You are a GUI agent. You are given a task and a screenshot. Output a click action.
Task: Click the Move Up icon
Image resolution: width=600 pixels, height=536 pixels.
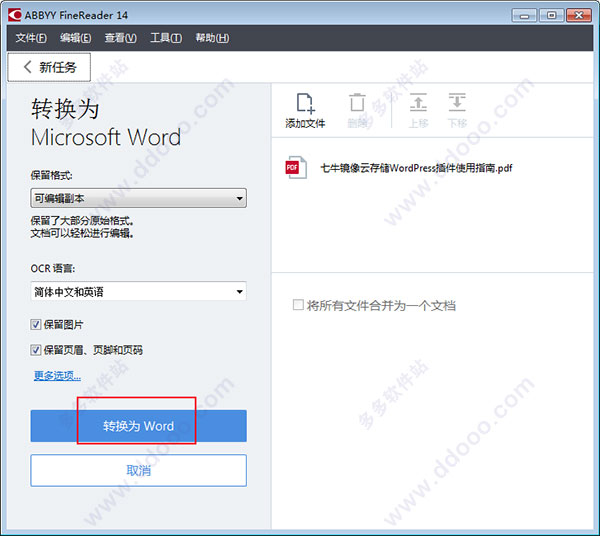click(x=418, y=102)
